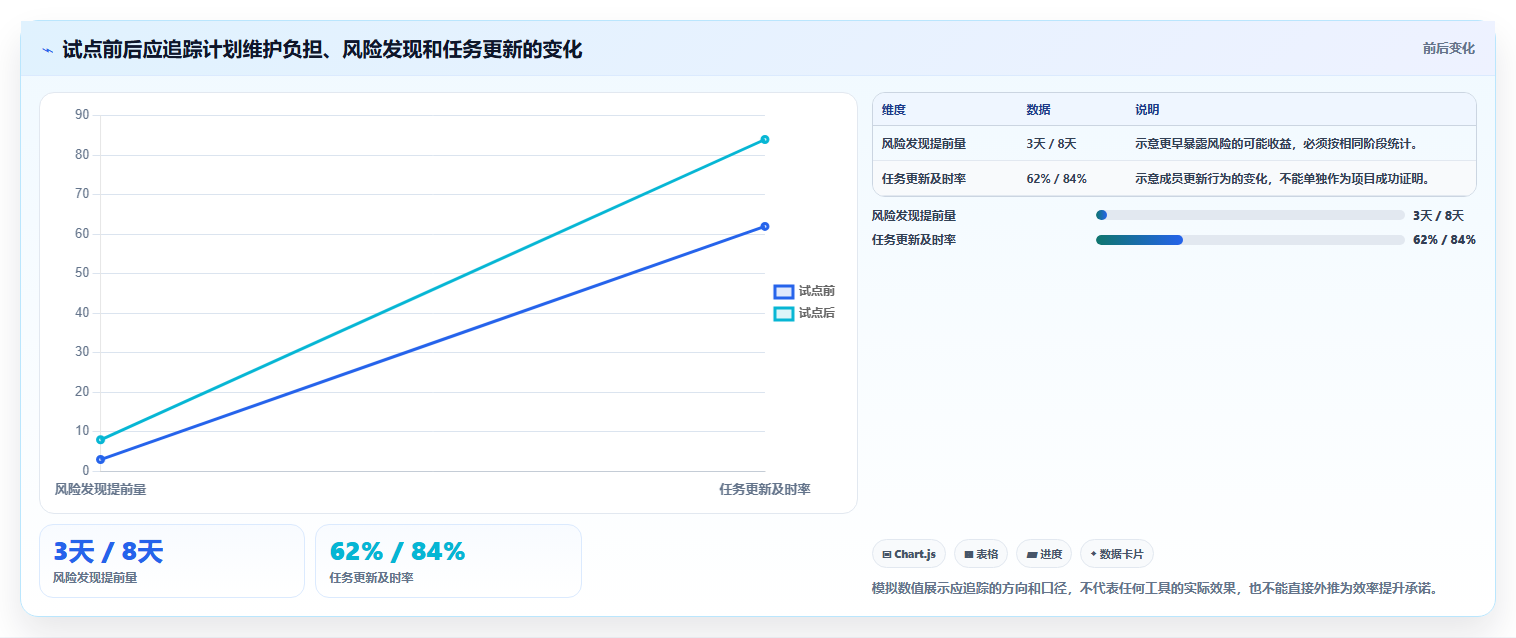Image resolution: width=1516 pixels, height=638 pixels.
Task: Click the 任务更新及时率 progress bar
Action: pos(1250,240)
